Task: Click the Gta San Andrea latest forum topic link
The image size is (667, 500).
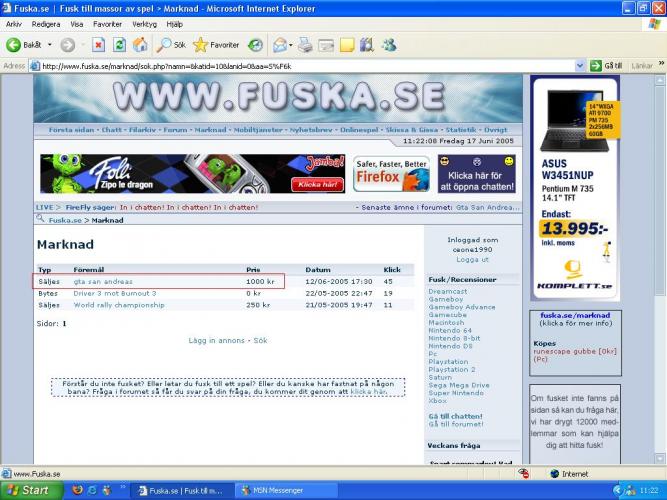Action: click(487, 208)
